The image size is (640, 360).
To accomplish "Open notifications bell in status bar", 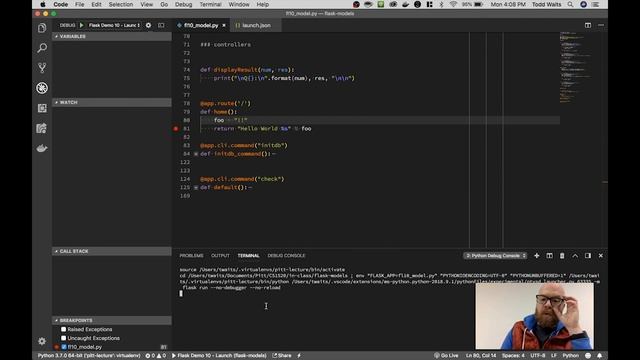I will click(599, 356).
